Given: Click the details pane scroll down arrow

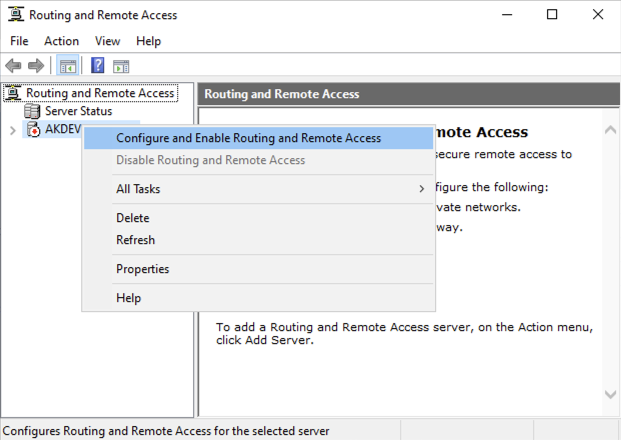Looking at the screenshot, I should pyautogui.click(x=610, y=394).
